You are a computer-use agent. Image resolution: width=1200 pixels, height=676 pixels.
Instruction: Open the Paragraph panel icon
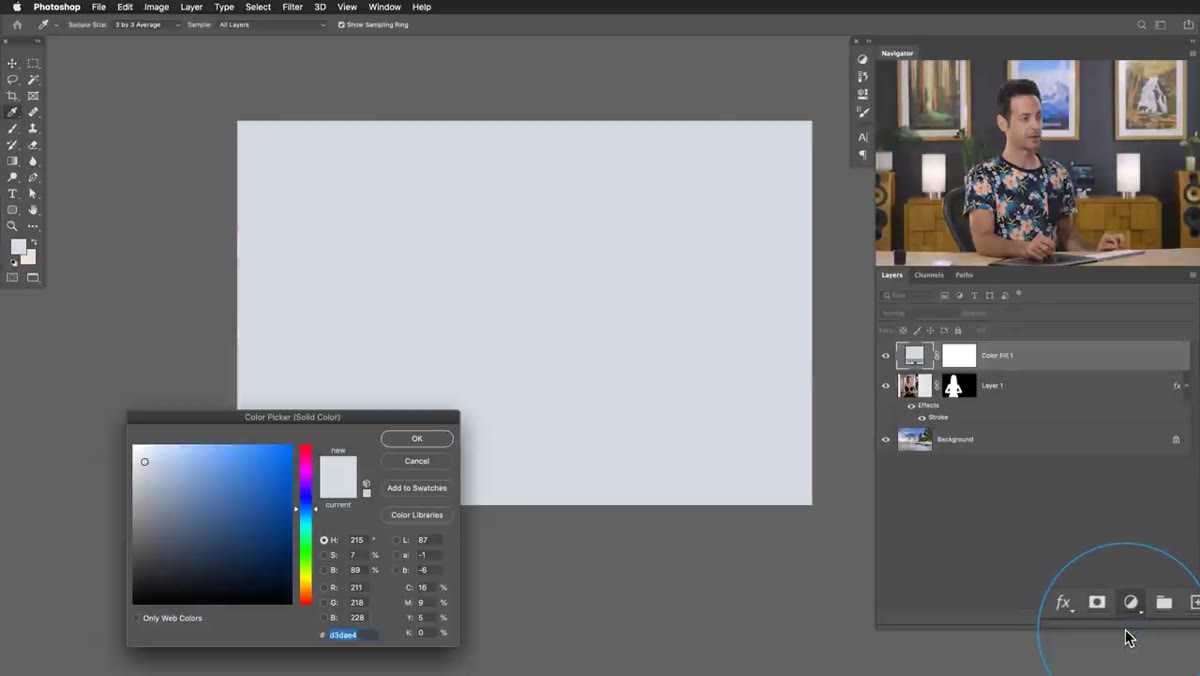863,155
